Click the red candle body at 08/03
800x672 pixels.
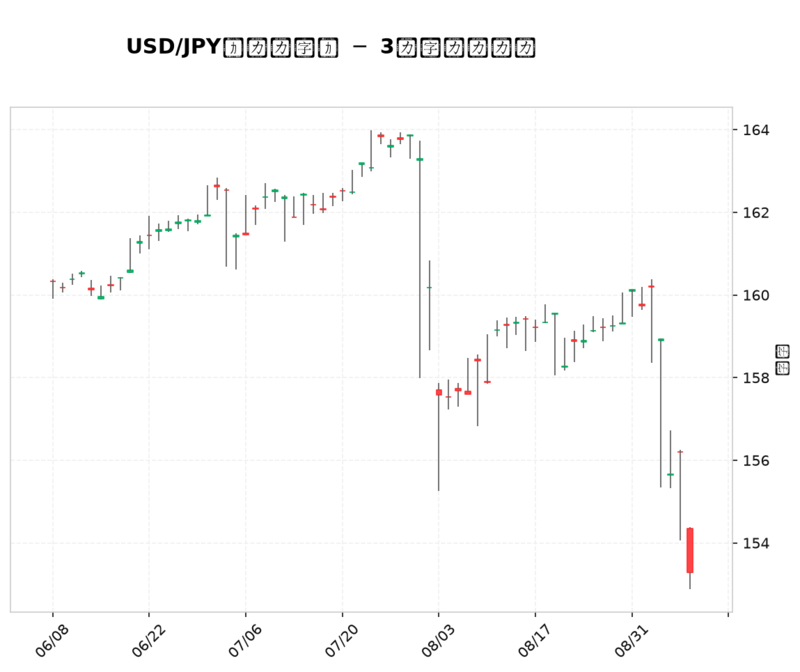coord(439,392)
